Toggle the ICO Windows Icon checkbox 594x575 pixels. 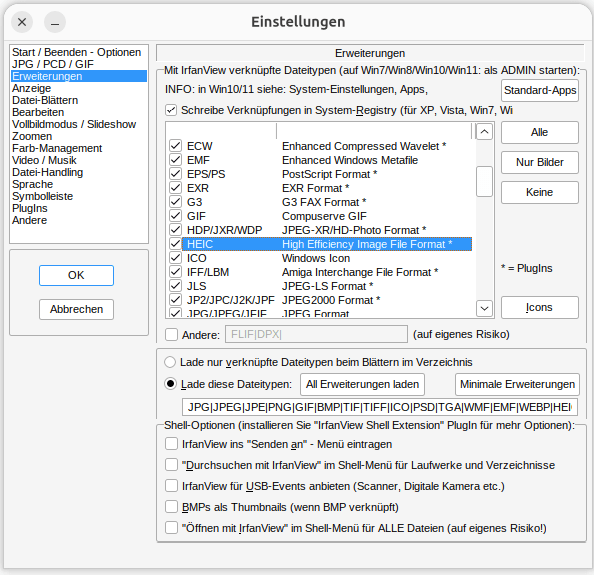coord(175,258)
